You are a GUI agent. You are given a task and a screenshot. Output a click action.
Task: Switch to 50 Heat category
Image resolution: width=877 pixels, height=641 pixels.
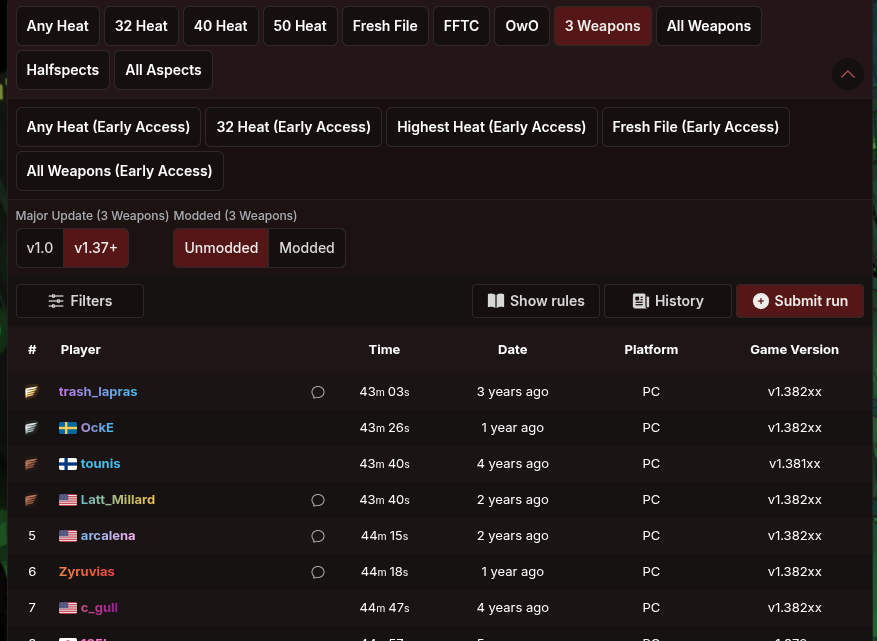click(x=300, y=26)
